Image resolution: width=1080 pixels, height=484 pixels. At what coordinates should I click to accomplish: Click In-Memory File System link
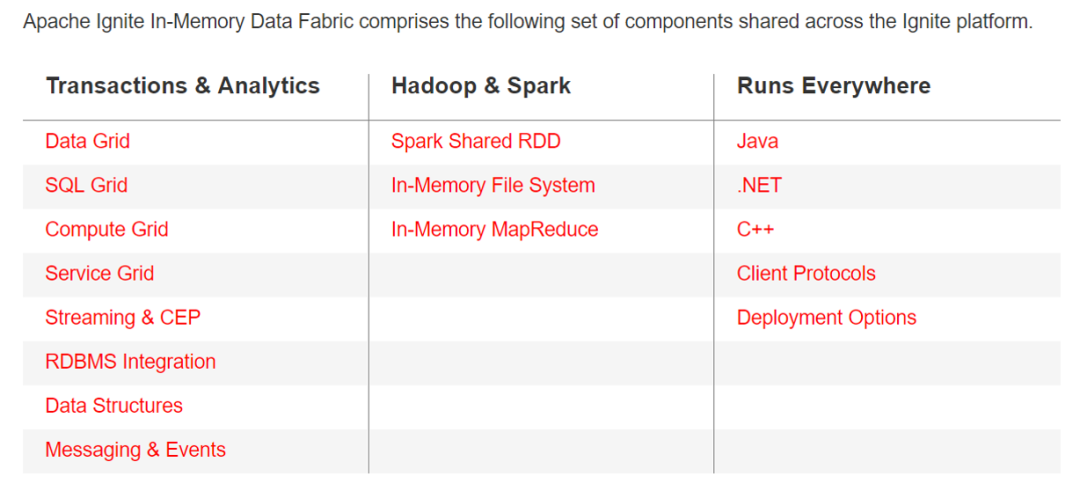point(493,185)
